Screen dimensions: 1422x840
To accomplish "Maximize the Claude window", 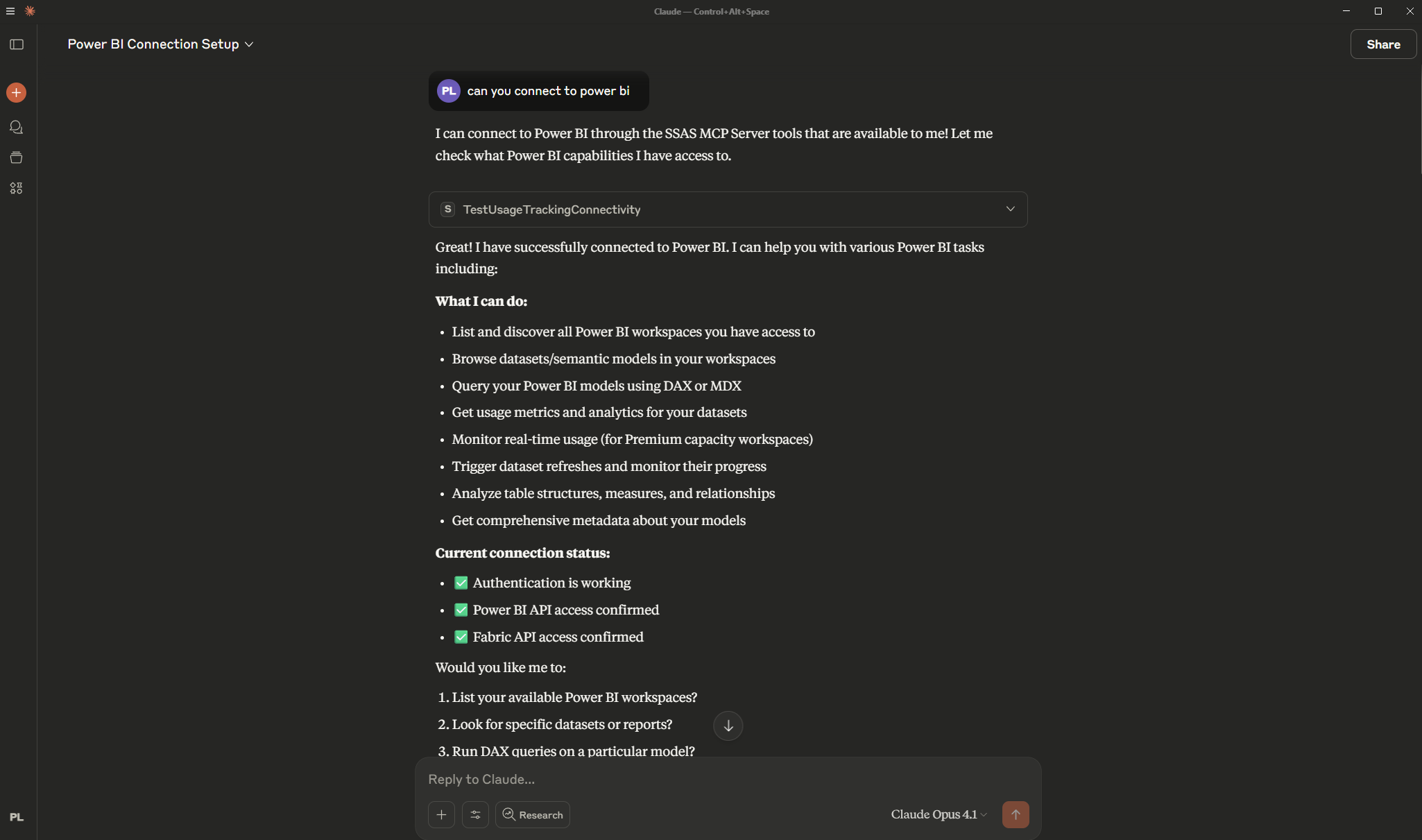I will click(x=1378, y=11).
